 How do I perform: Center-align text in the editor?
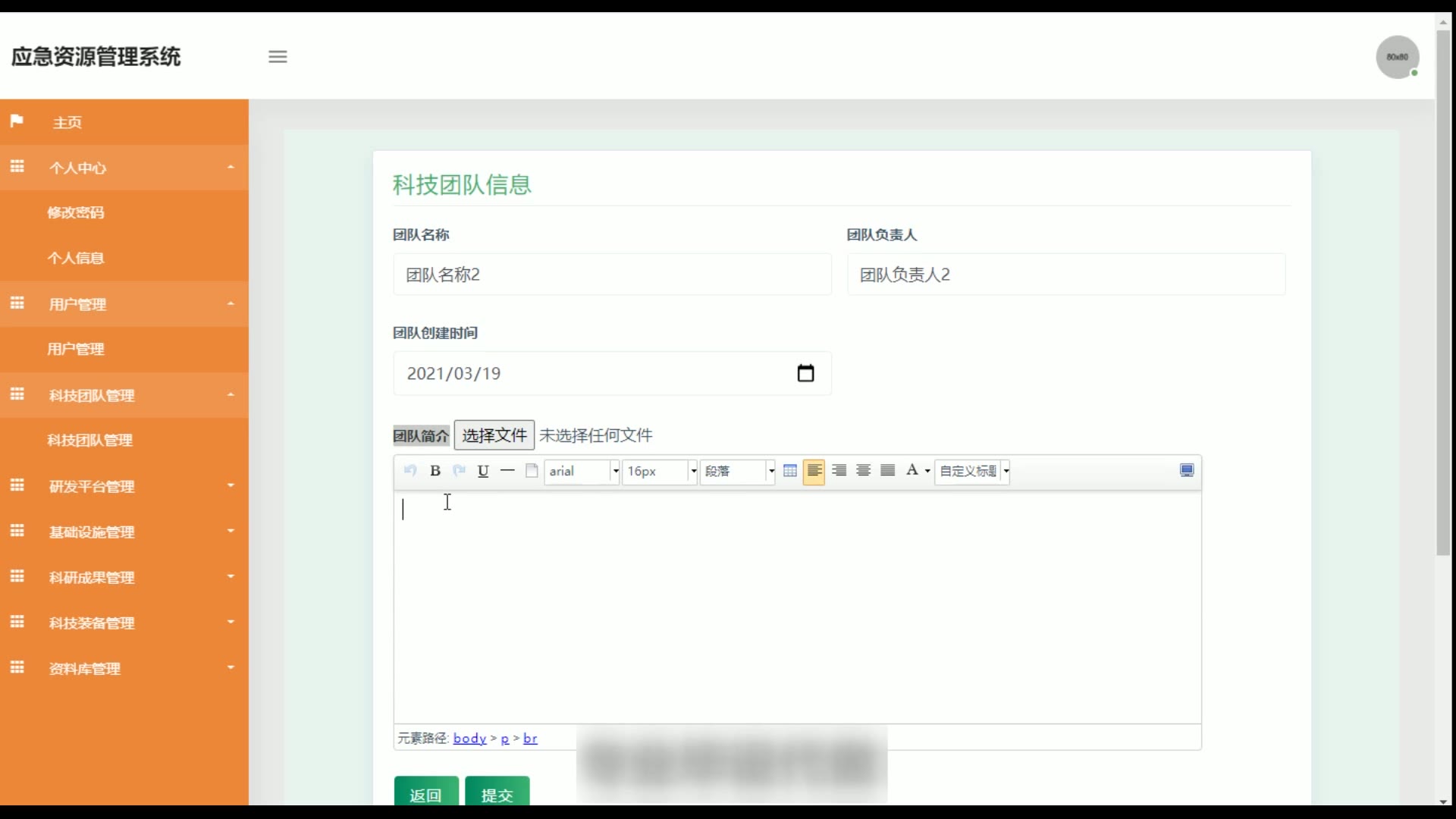[x=863, y=471]
